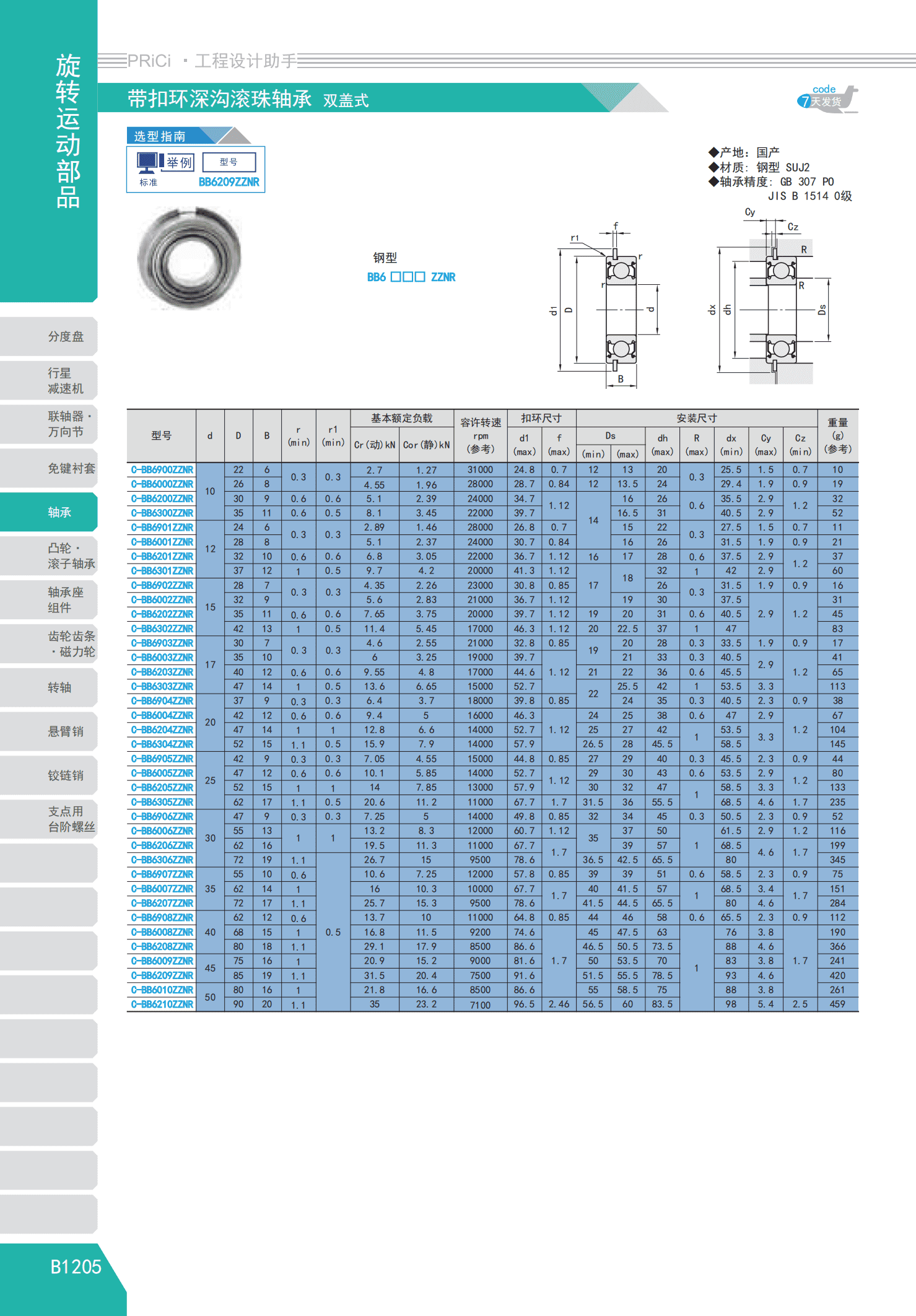Click the page number B1205
The height and width of the screenshot is (1316, 916).
click(76, 1267)
